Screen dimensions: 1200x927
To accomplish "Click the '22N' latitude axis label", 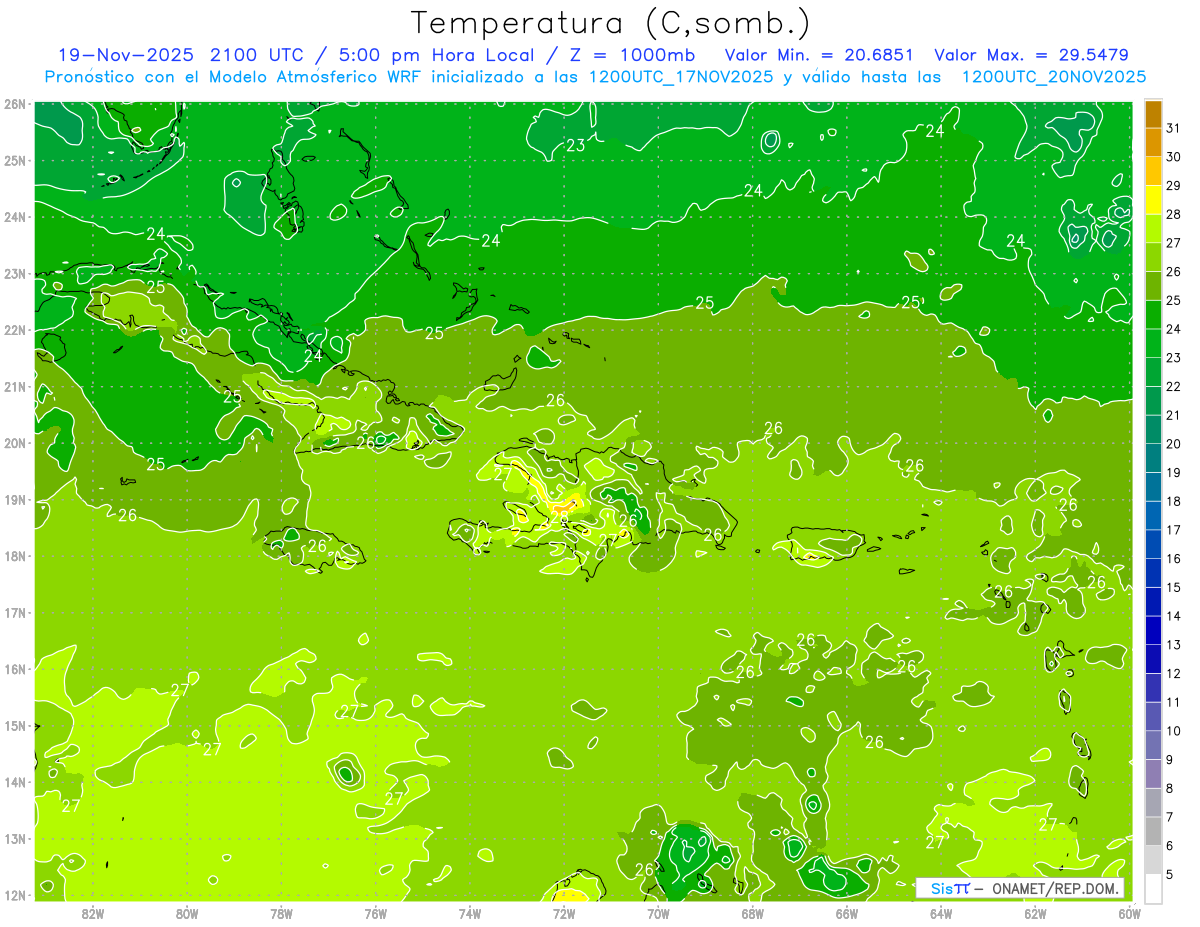I will pos(15,330).
